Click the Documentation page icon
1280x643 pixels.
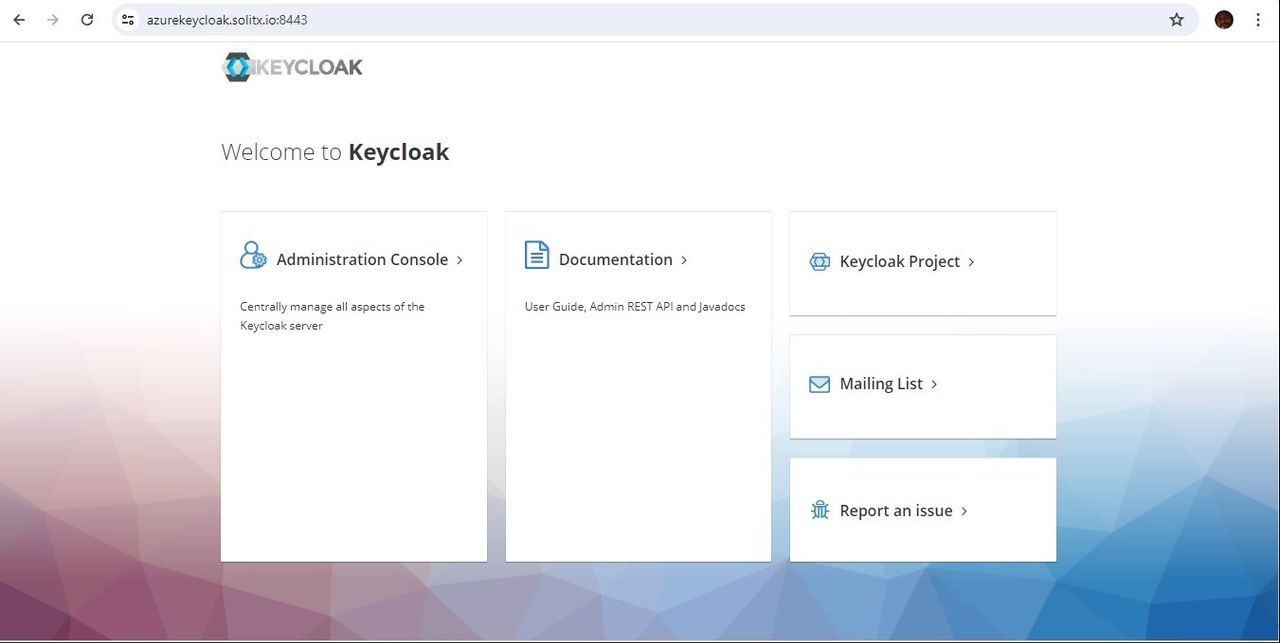(x=537, y=255)
